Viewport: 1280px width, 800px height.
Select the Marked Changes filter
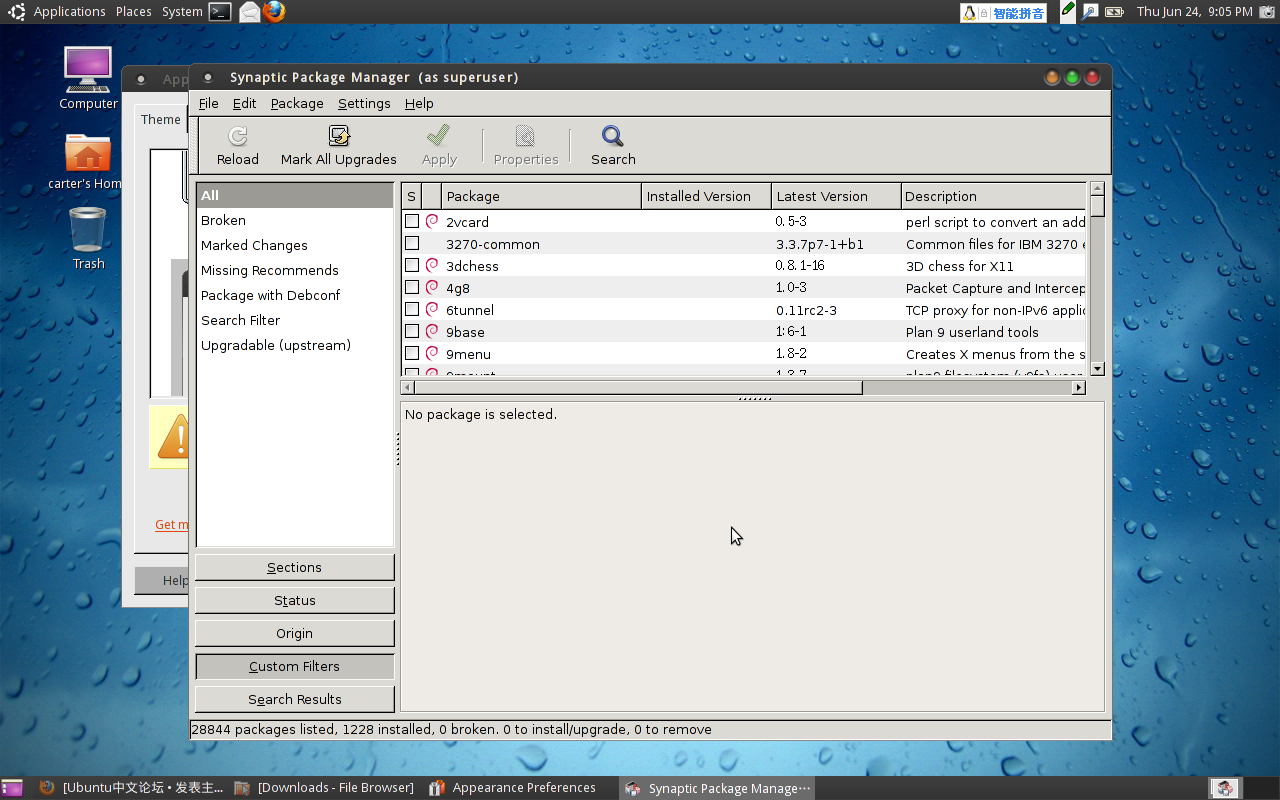[x=295, y=245]
